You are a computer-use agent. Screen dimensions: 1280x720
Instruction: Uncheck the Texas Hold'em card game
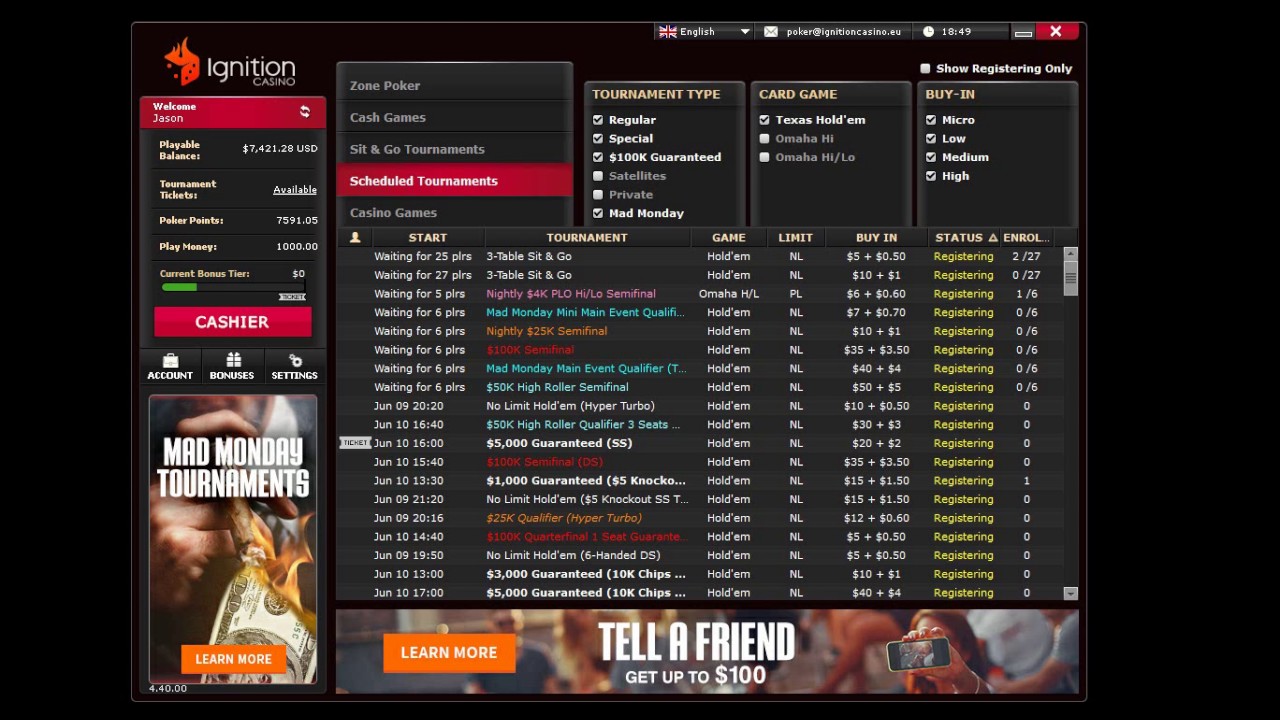point(765,120)
